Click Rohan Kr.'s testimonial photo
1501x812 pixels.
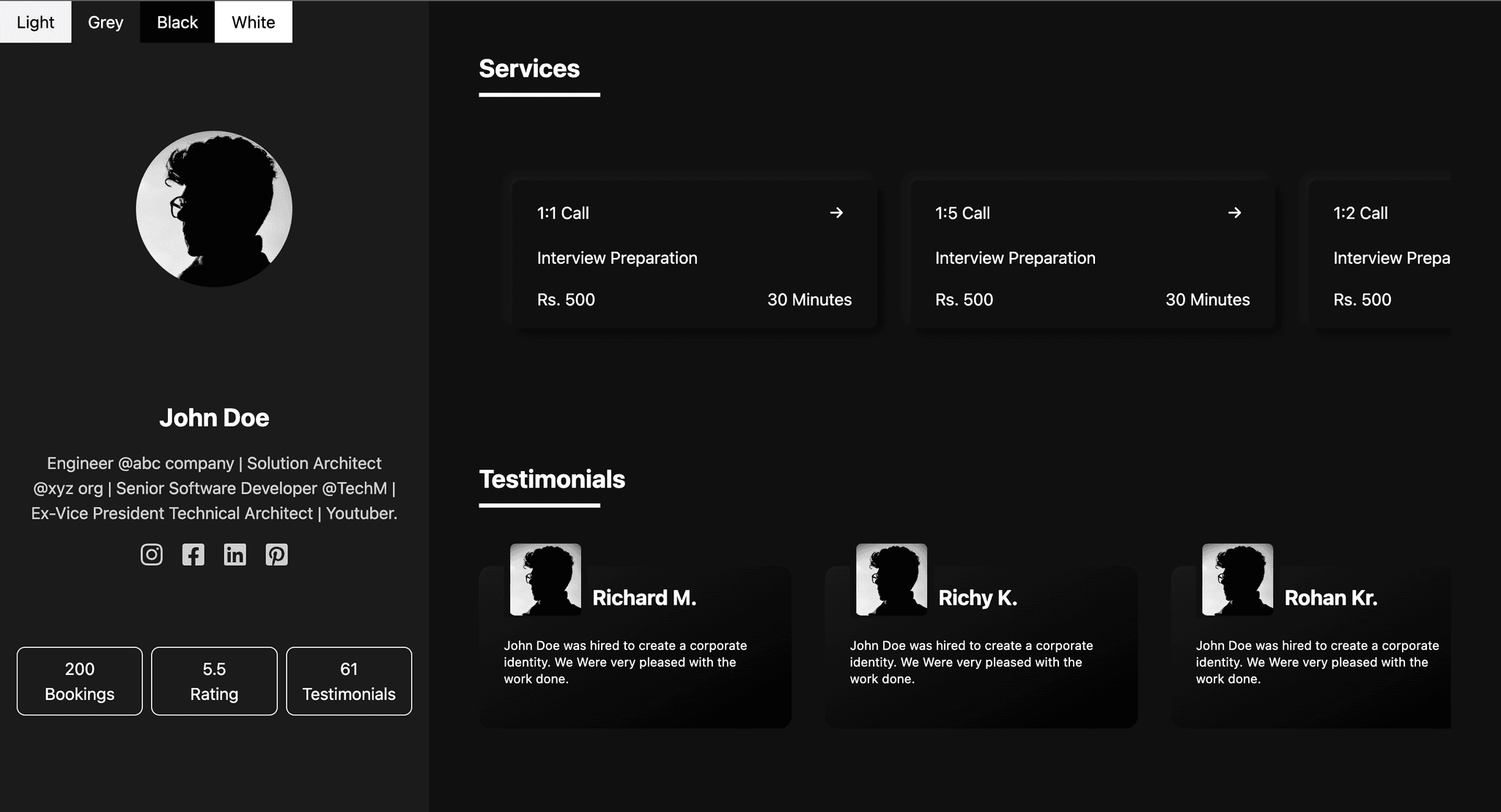point(1237,579)
